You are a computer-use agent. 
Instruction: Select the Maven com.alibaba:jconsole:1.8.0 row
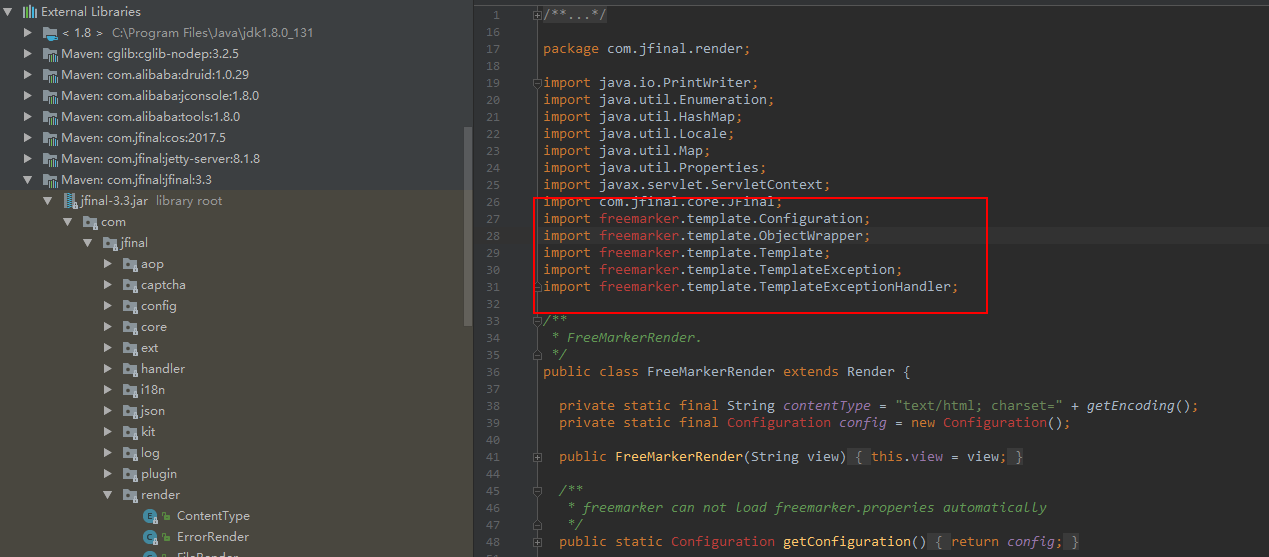(237, 96)
